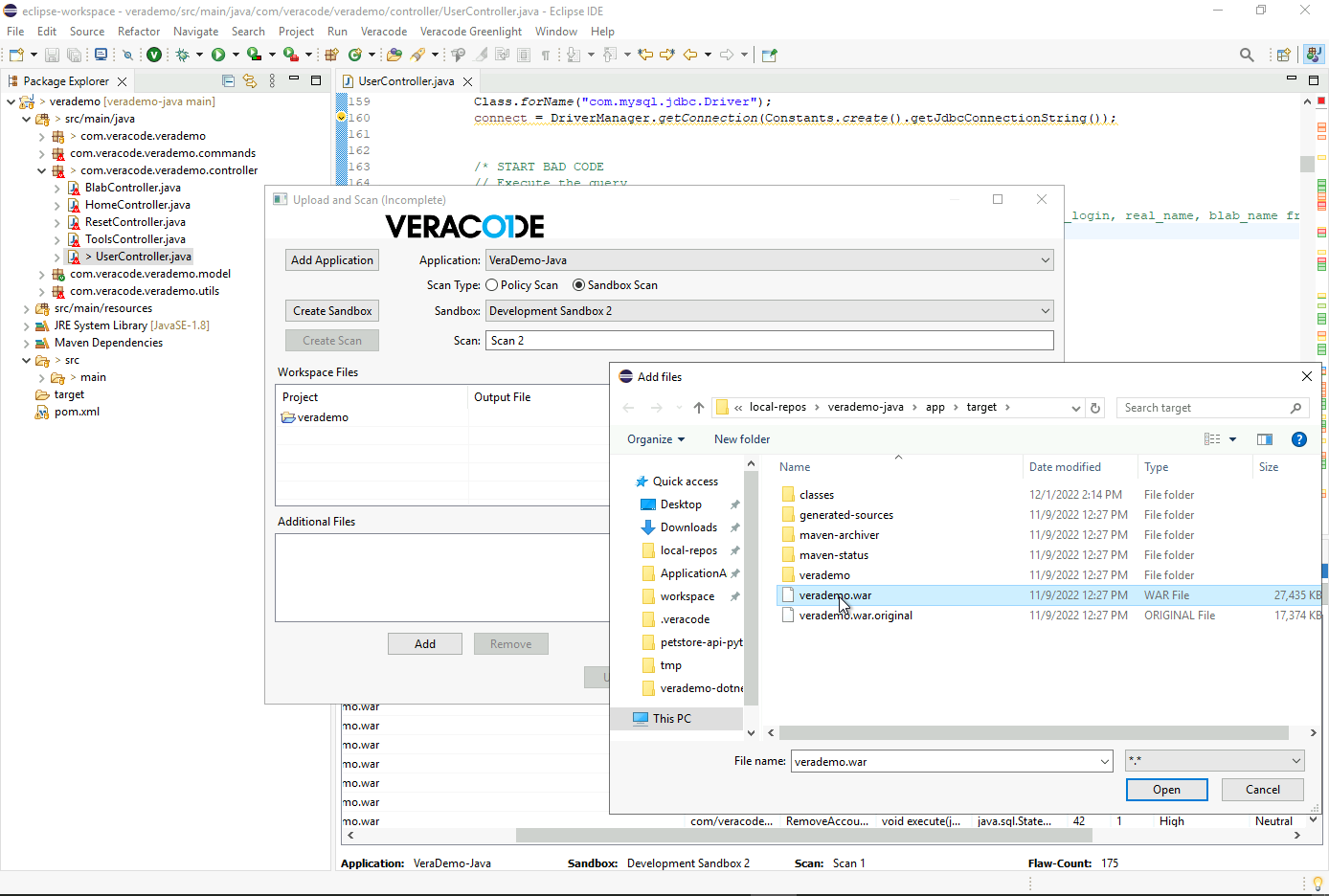Click the Add Application button
Screen dimensions: 1329x896
[x=332, y=260]
